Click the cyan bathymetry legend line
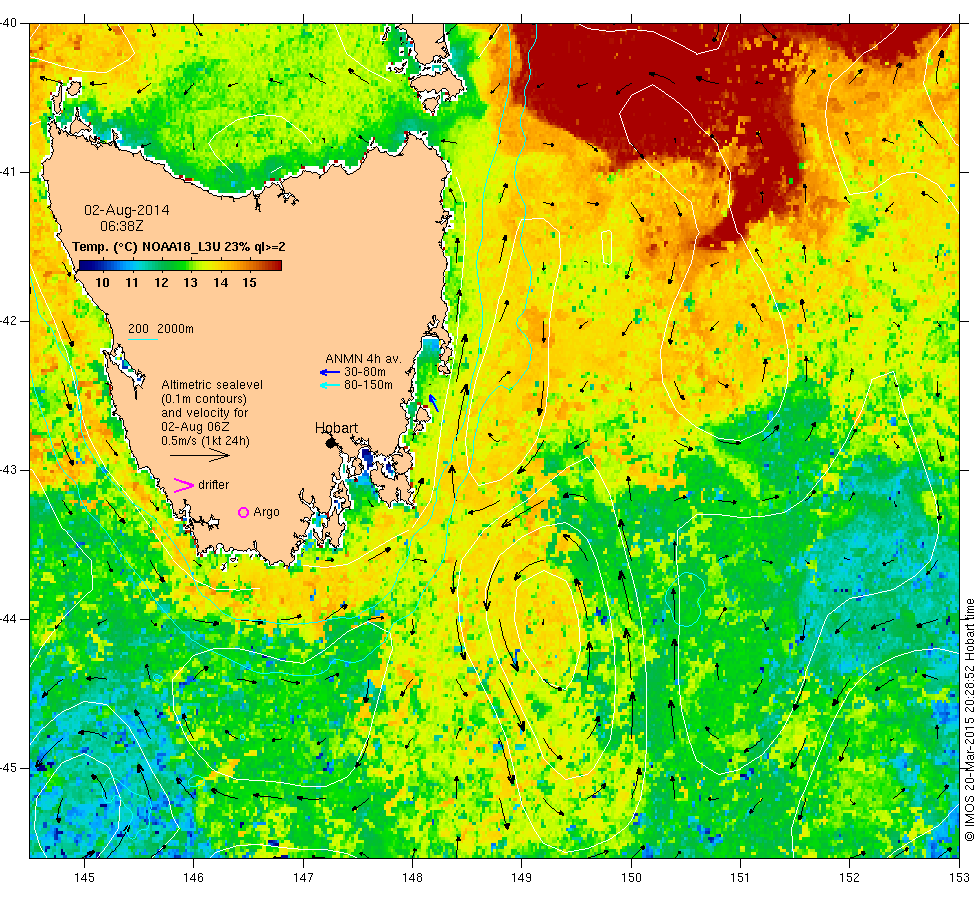Viewport: 980px width, 900px height. coord(142,339)
